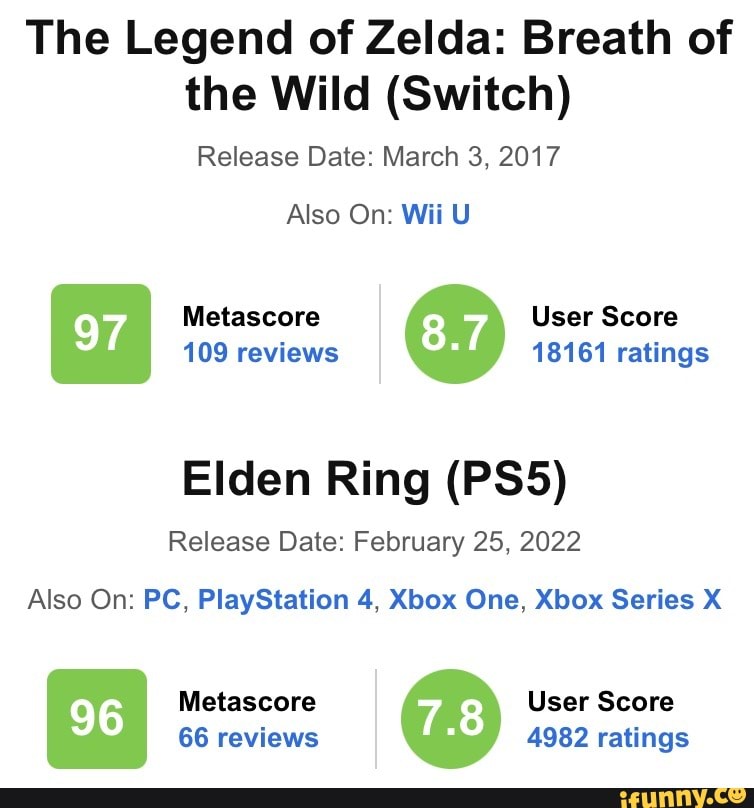Open the Xbox Series X platform link
The height and width of the screenshot is (808, 754).
point(629,600)
